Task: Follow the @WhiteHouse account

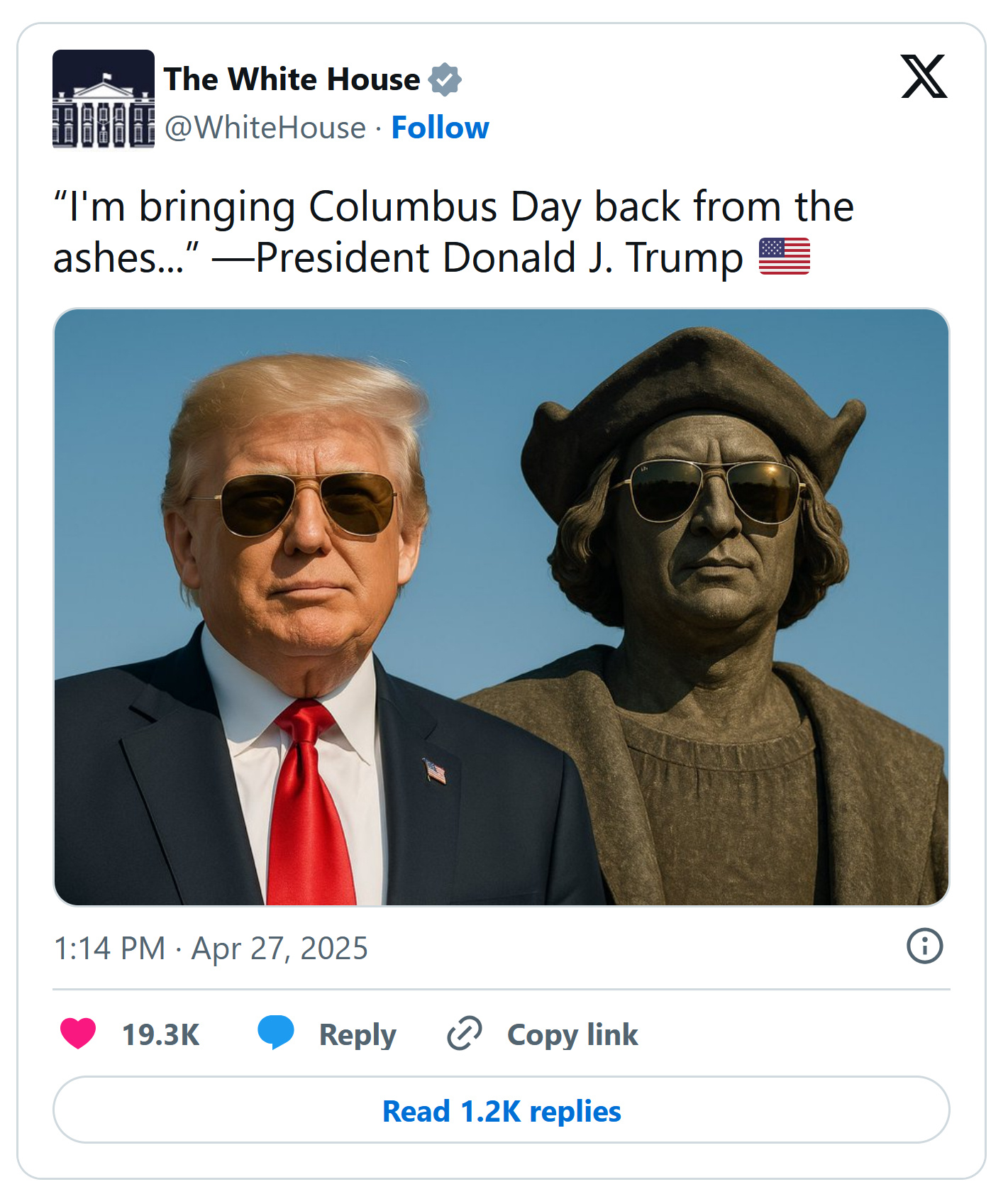Action: pos(440,128)
